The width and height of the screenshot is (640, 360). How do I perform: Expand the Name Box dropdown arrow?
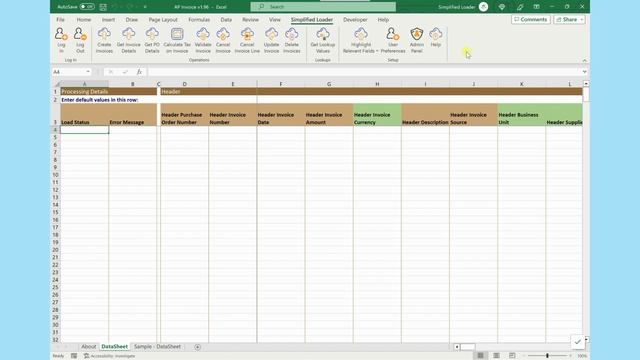pos(88,72)
